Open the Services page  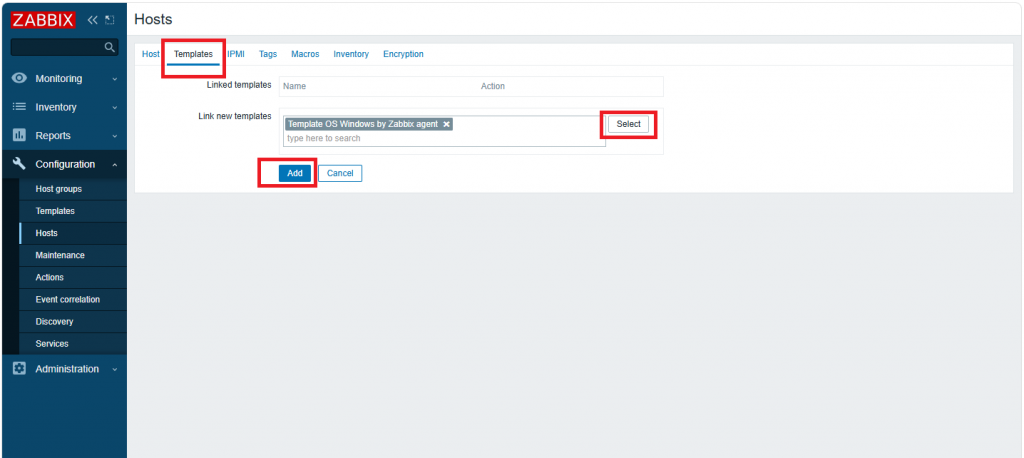72,344
